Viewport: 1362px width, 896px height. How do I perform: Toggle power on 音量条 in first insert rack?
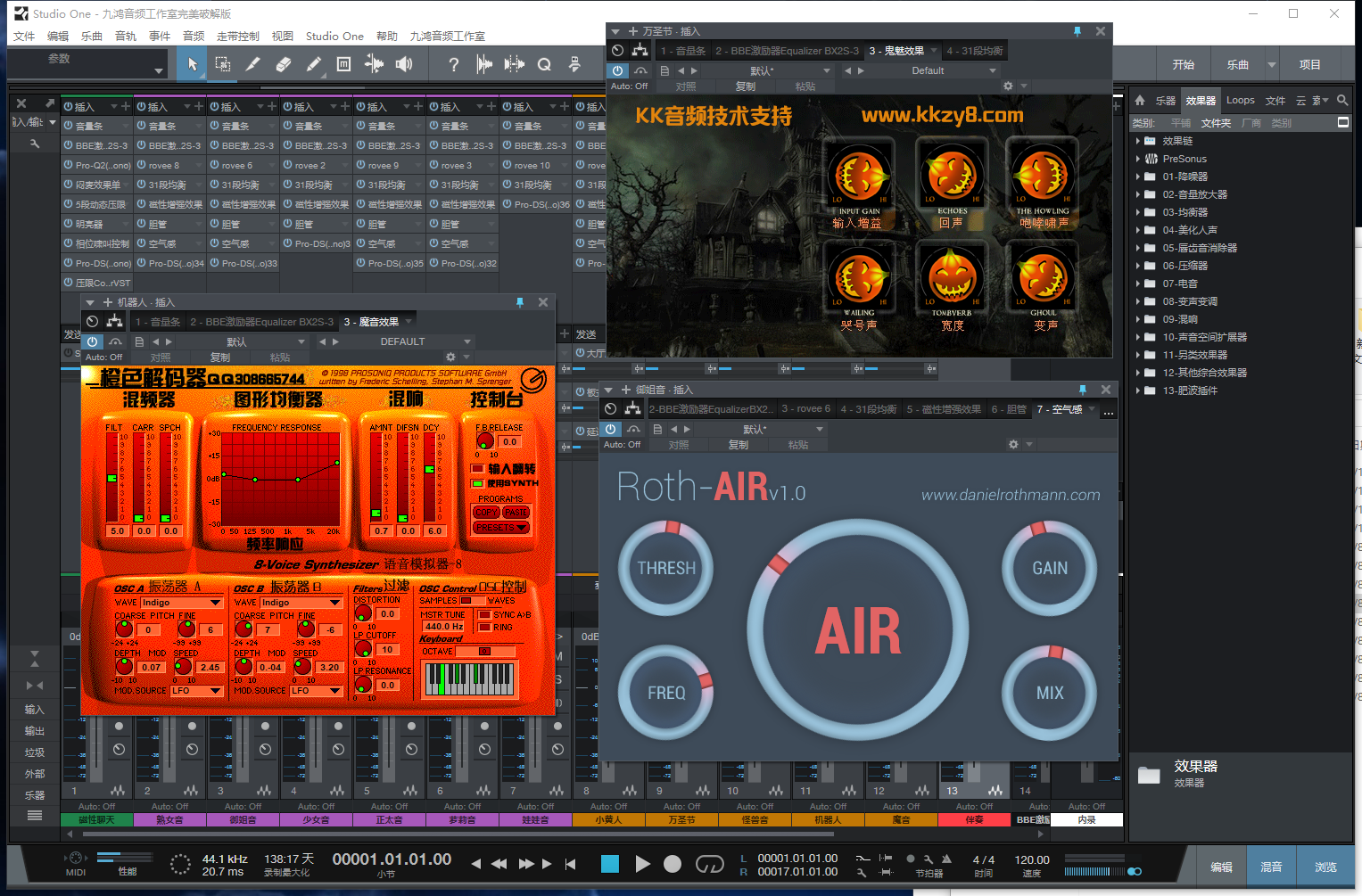[69, 127]
